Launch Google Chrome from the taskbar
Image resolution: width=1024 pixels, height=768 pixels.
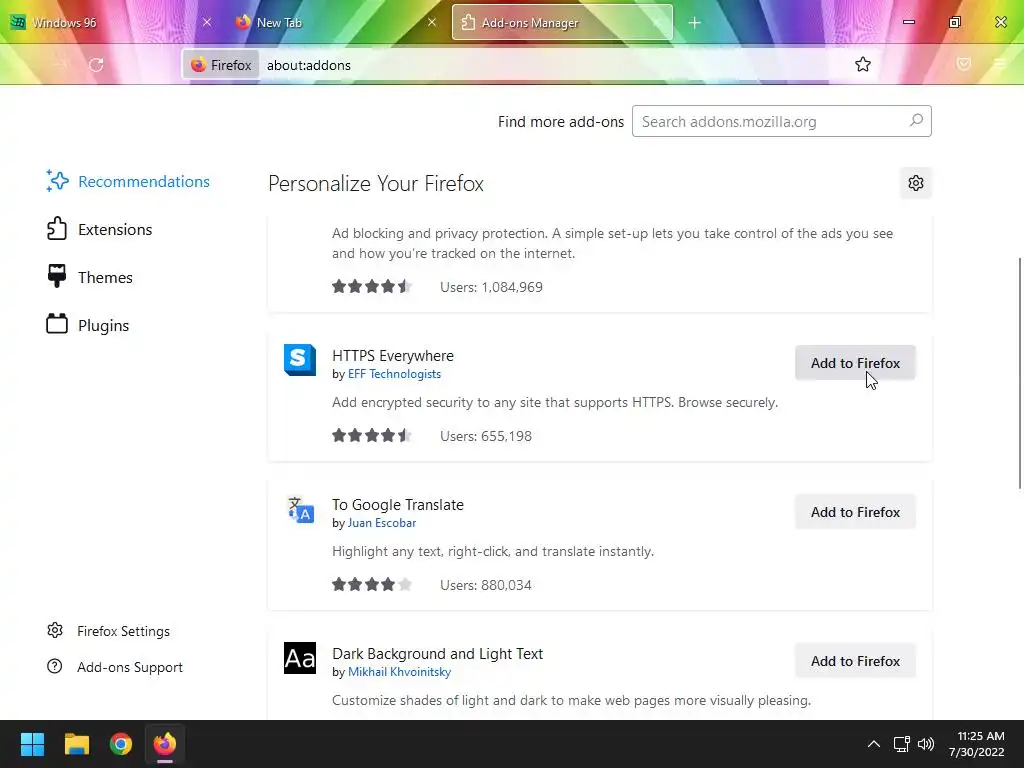point(121,744)
